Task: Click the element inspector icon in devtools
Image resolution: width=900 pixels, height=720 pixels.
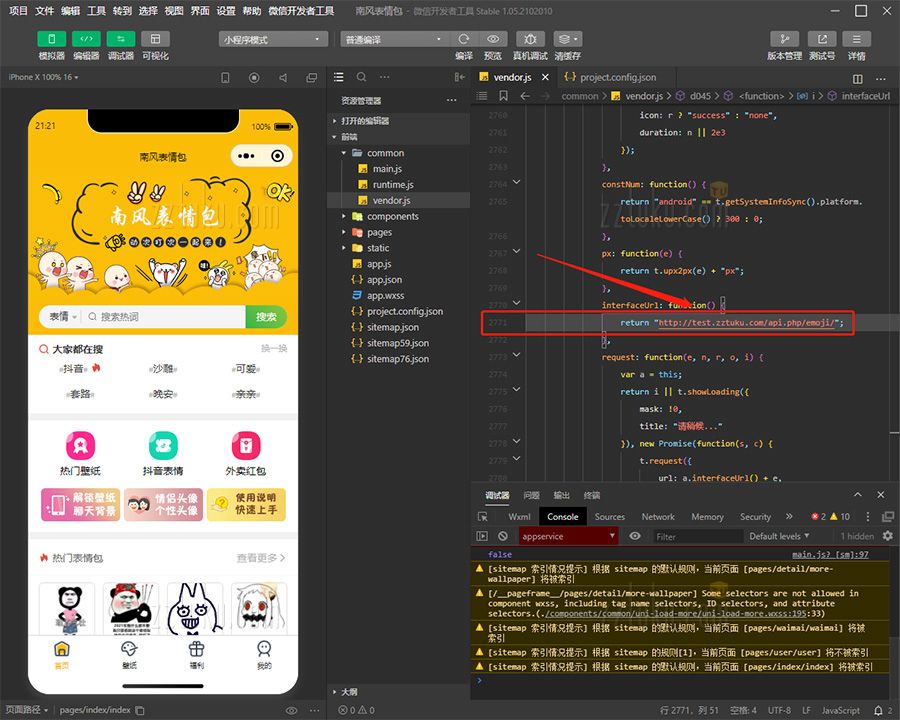Action: [483, 517]
